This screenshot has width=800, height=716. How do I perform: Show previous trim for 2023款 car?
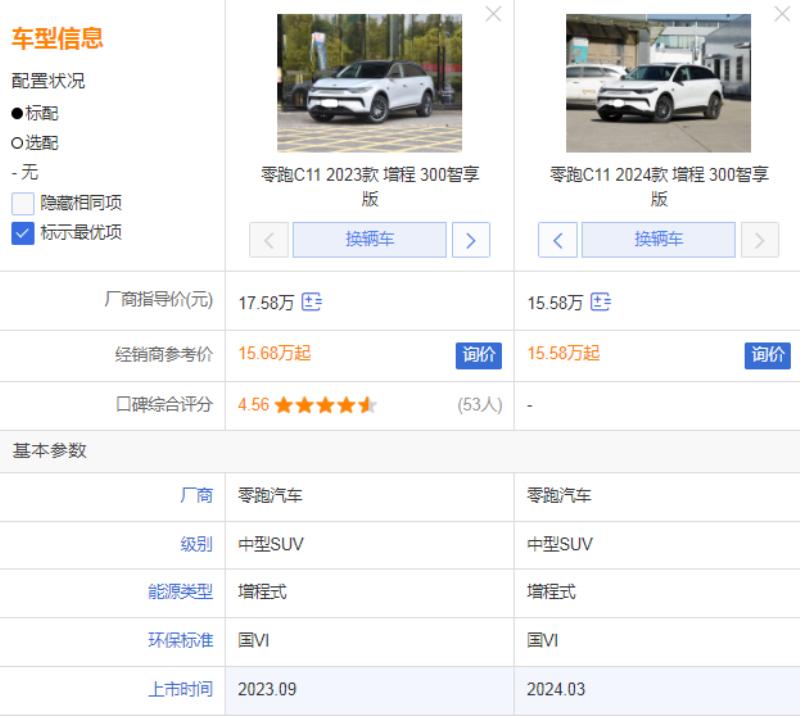(x=269, y=240)
